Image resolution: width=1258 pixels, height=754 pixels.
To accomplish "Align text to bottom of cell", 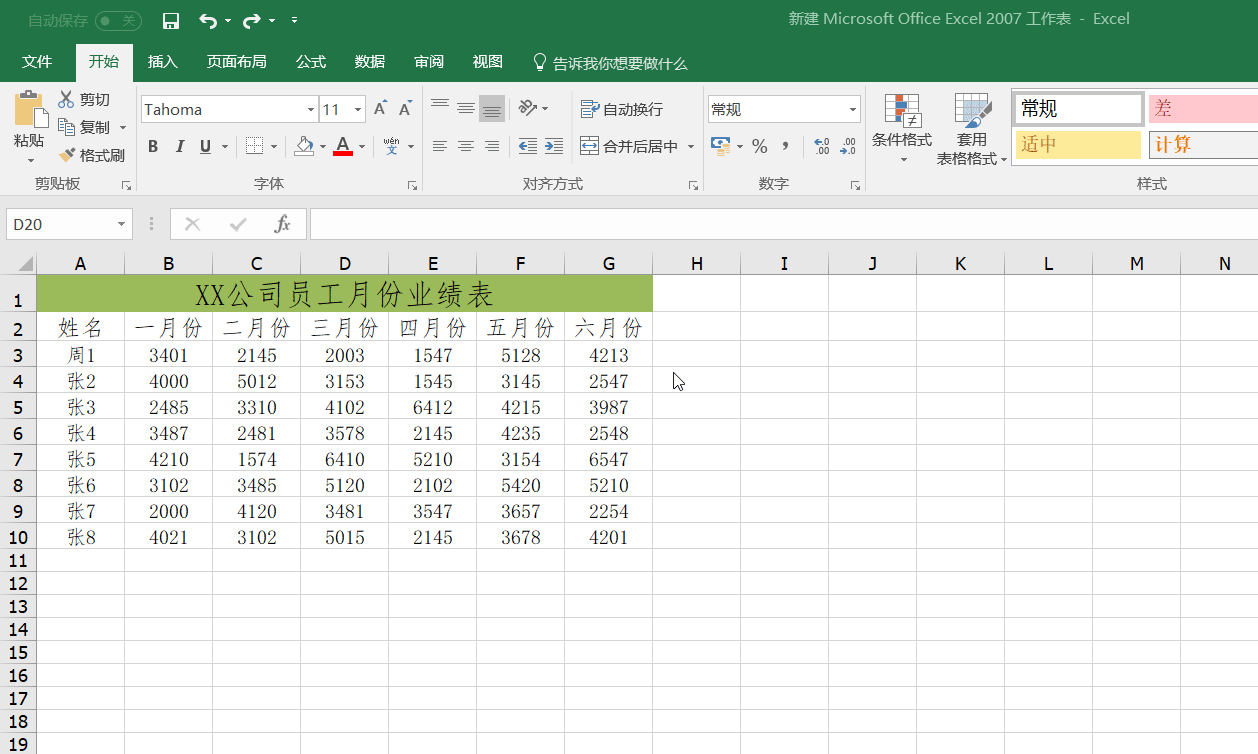I will (x=492, y=108).
